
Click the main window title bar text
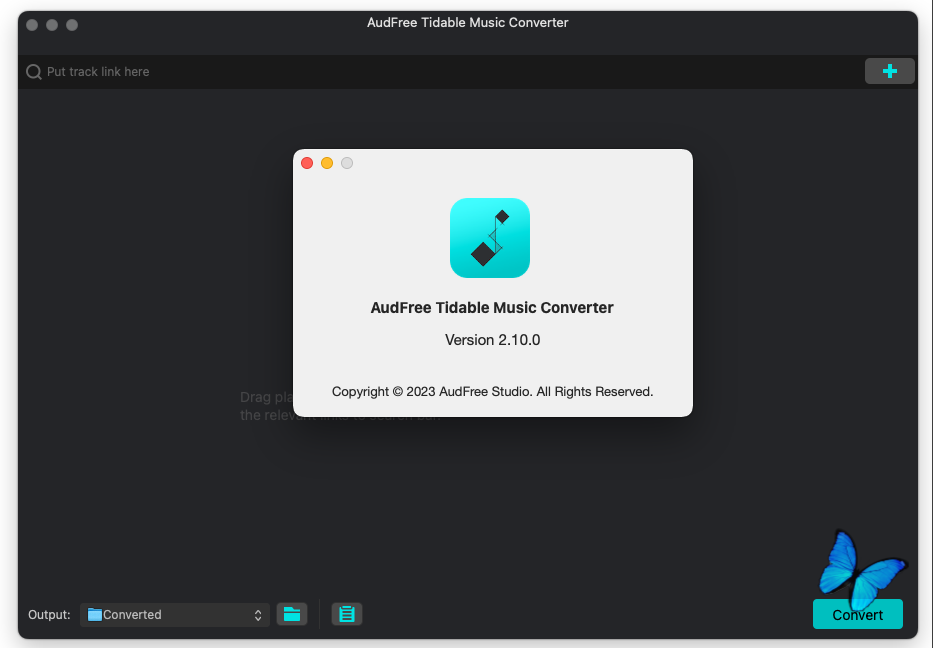(467, 23)
